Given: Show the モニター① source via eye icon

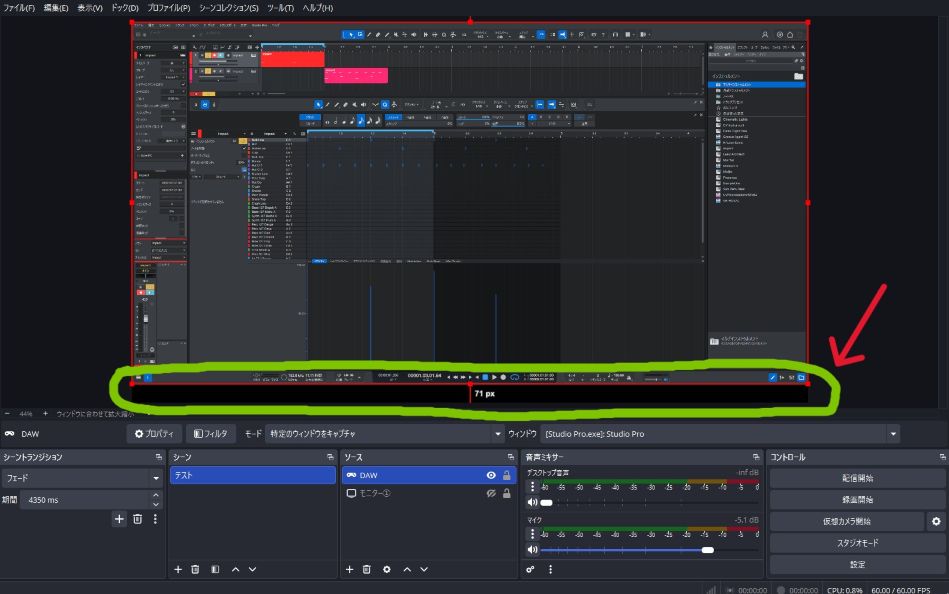Looking at the screenshot, I should 491,494.
